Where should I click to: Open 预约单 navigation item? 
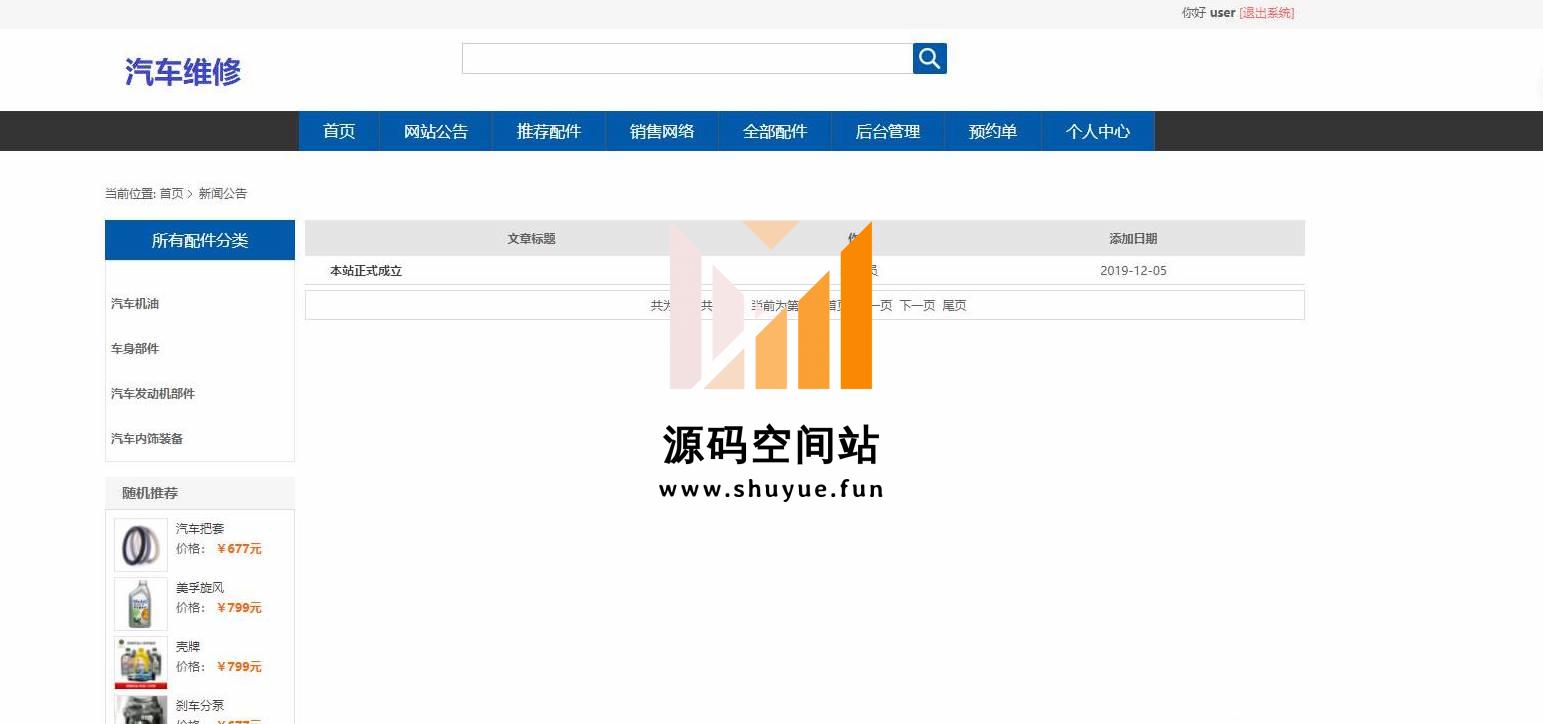[993, 131]
